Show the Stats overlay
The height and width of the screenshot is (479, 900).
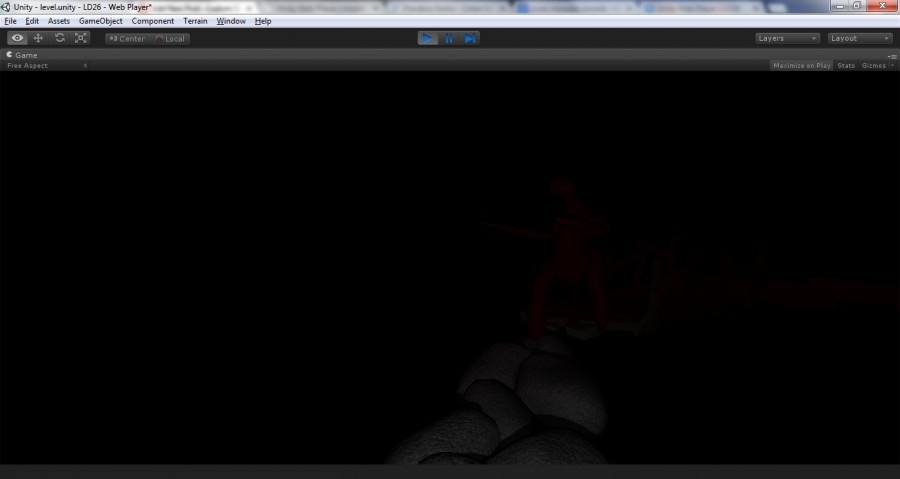click(x=845, y=65)
